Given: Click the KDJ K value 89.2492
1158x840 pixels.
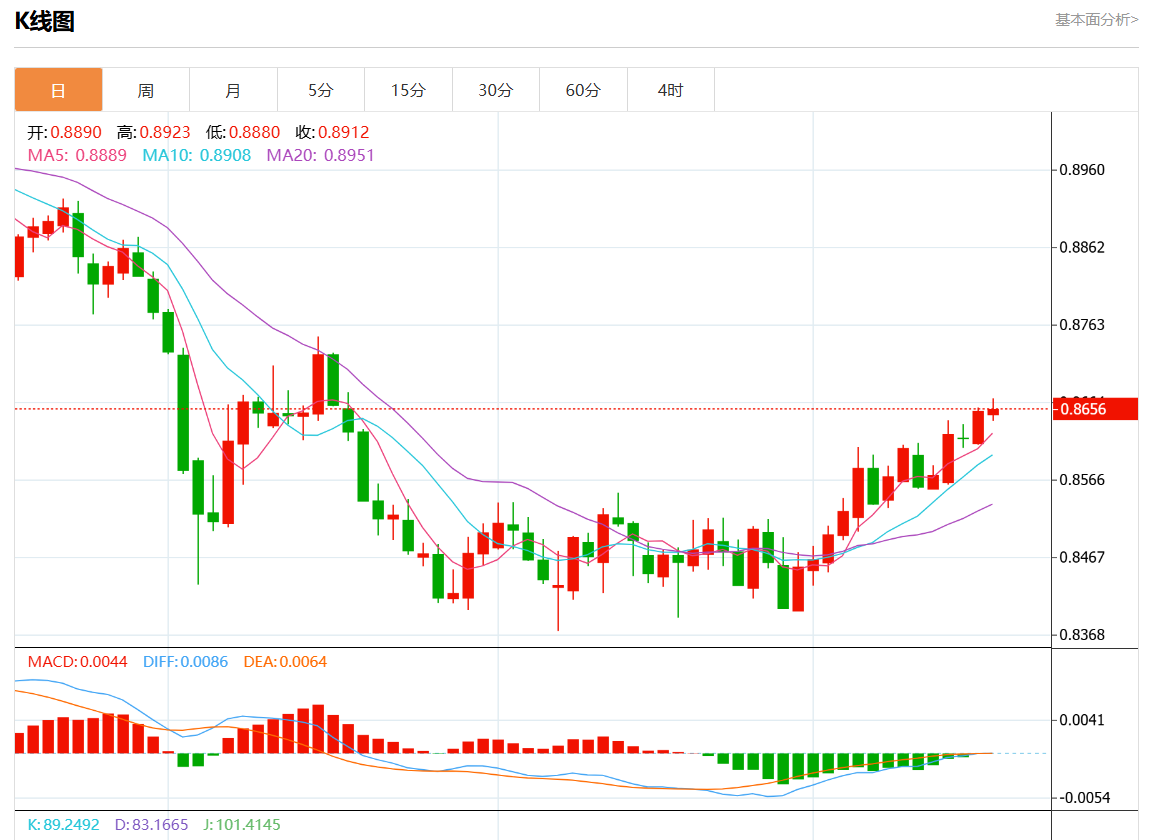Looking at the screenshot, I should click(63, 825).
